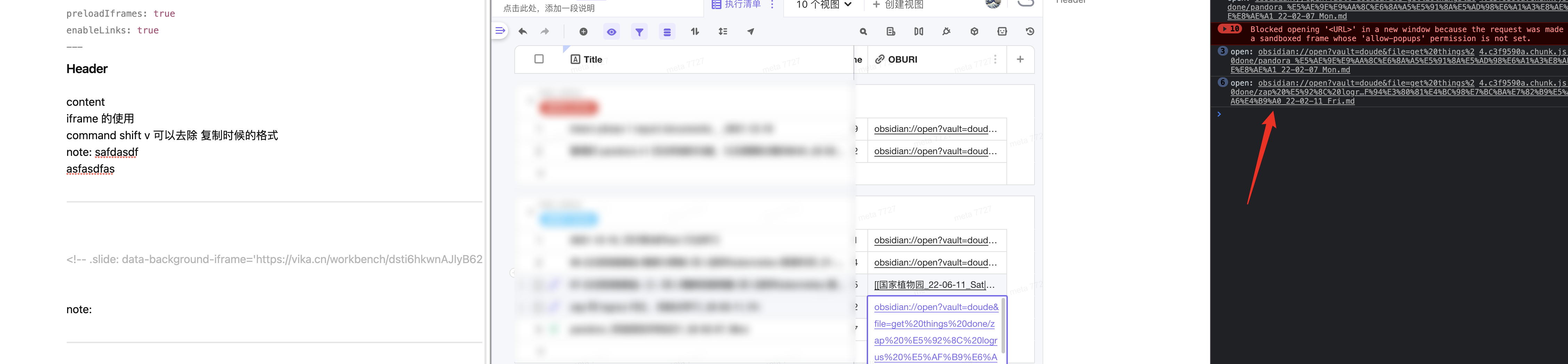Open the 10 个视图 views dropdown
The width and height of the screenshot is (1568, 364).
coord(821,5)
